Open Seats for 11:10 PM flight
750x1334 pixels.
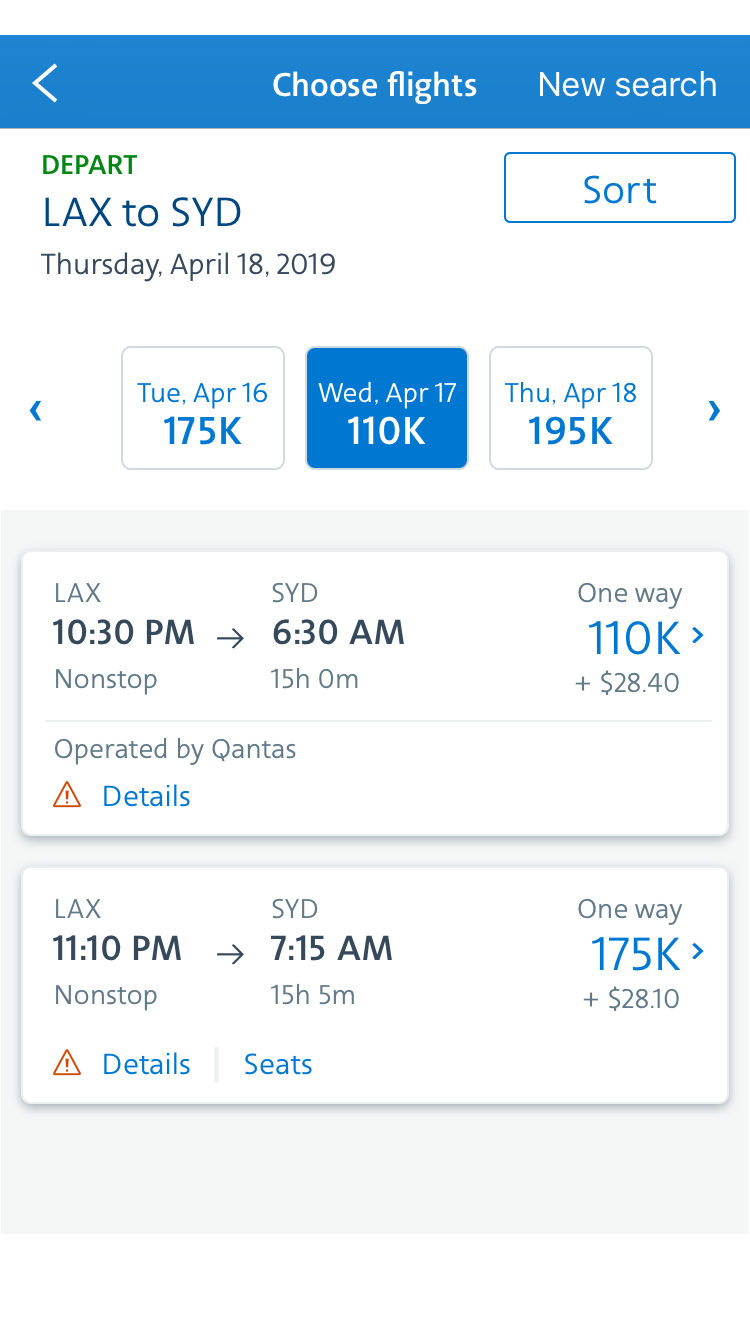pyautogui.click(x=278, y=1064)
